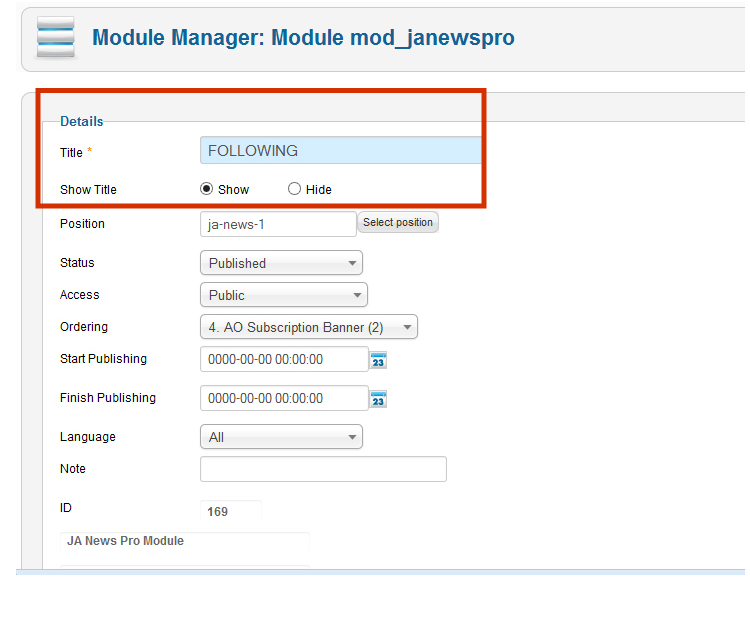750x619 pixels.
Task: Click the Show Title field label
Action: (x=89, y=189)
